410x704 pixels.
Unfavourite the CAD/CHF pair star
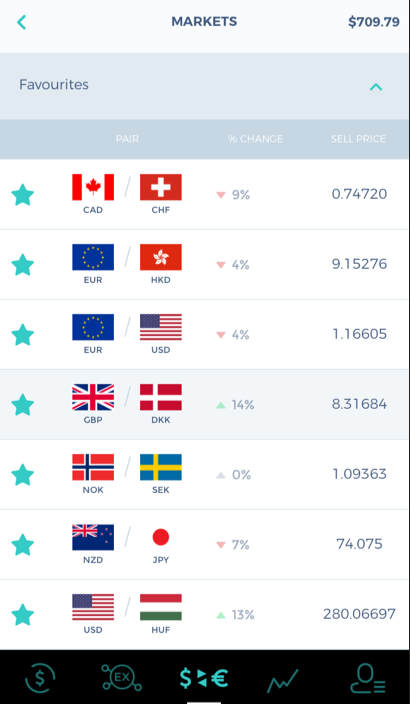click(22, 195)
